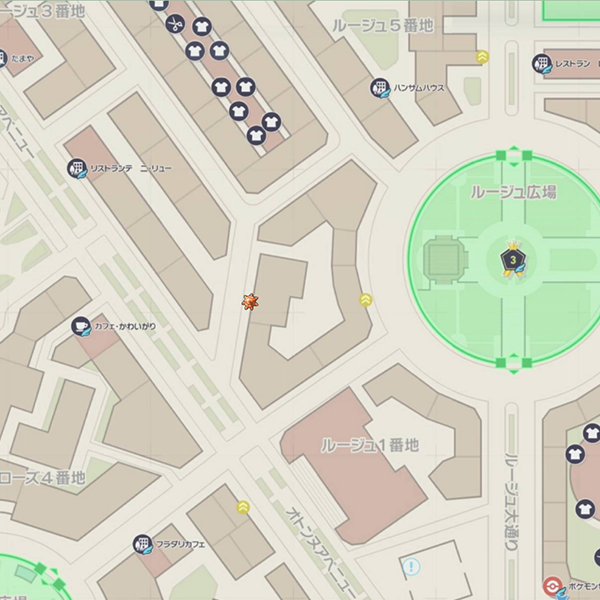Viewport: 600px width, 600px height.
Task: Click the たまや building icon
Action: pos(2,59)
